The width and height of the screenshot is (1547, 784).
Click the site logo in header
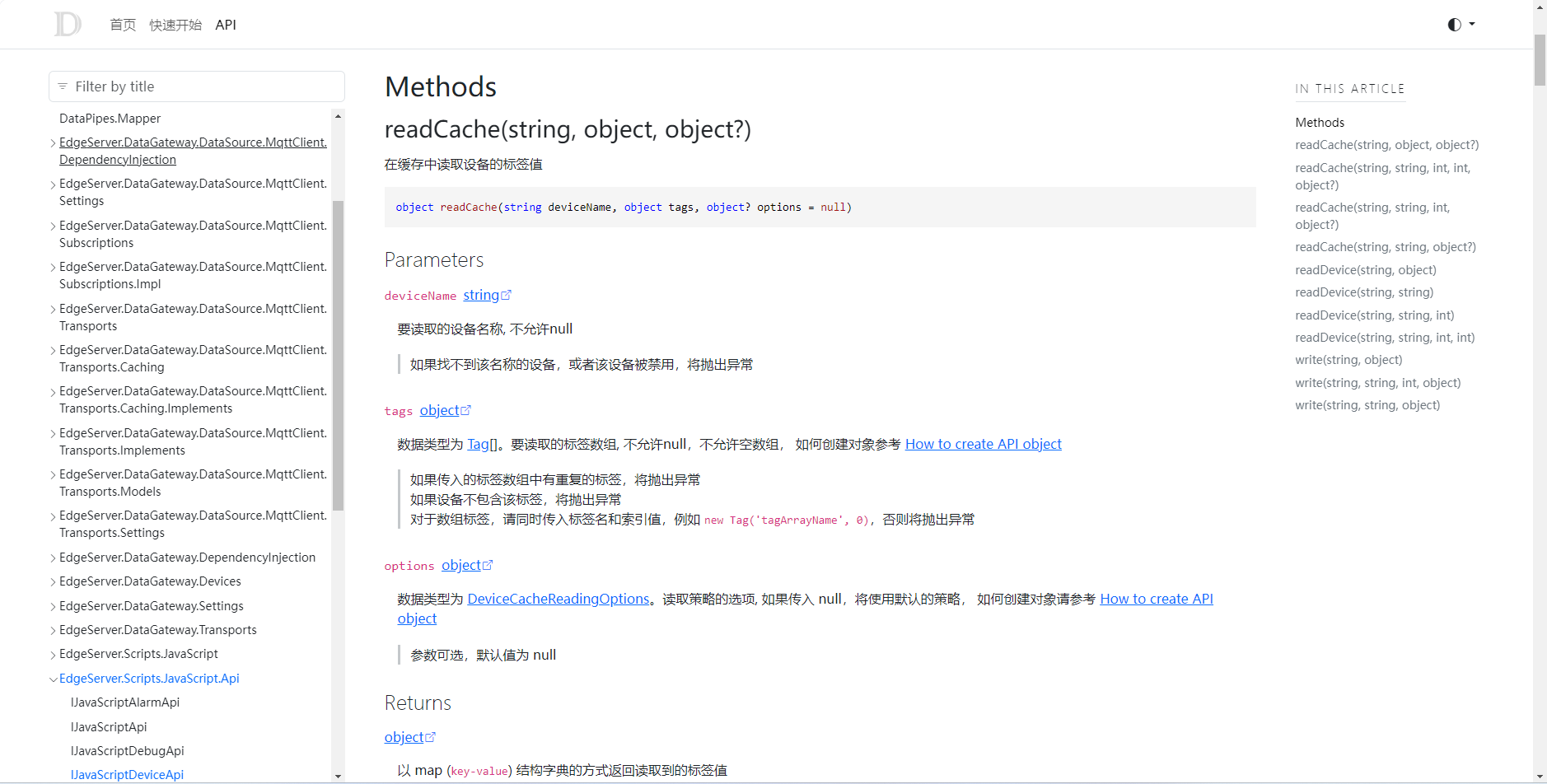68,25
